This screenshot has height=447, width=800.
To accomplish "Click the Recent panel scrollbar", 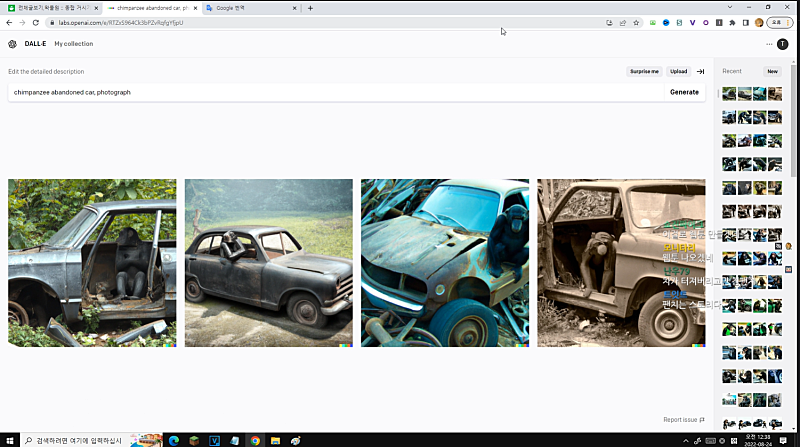I will pos(793,120).
